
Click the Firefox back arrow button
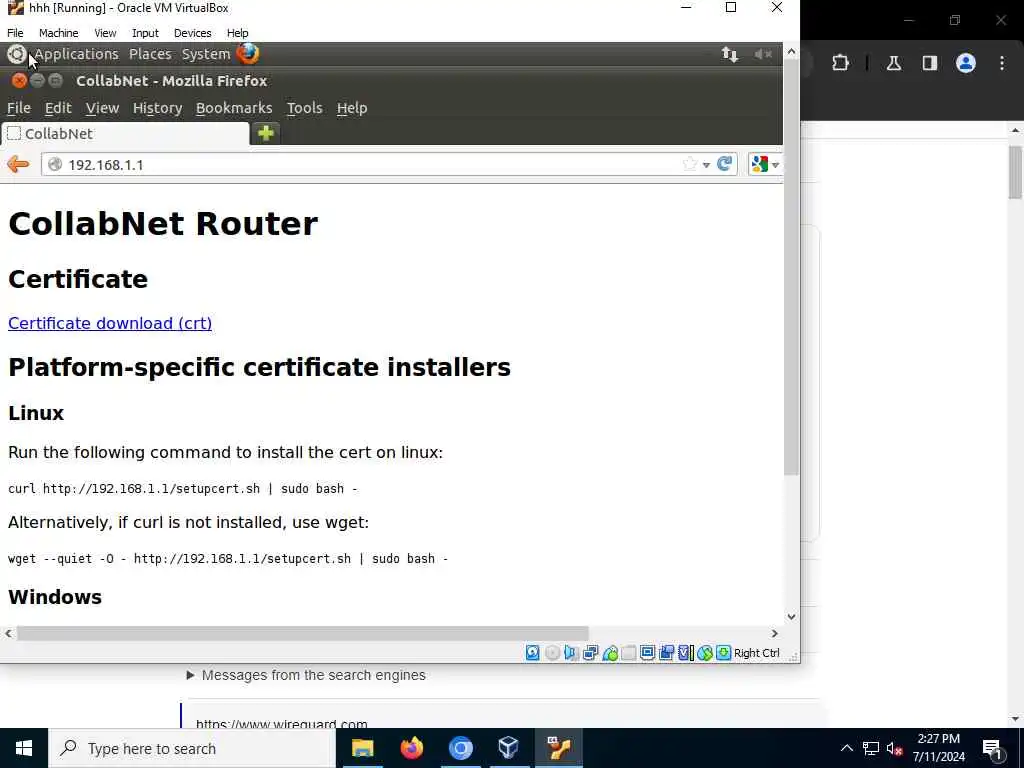(18, 164)
